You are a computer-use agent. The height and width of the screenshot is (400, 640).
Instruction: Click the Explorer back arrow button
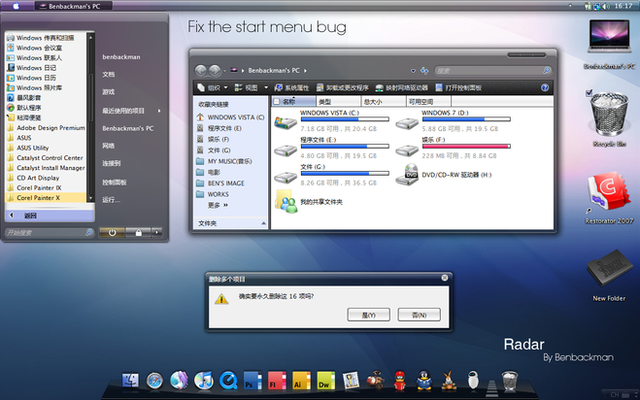coord(200,71)
